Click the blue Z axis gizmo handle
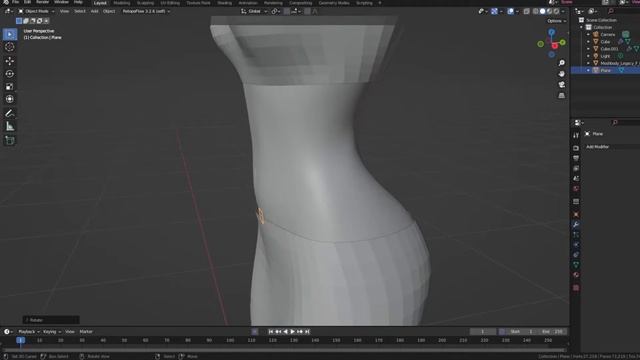The width and height of the screenshot is (640, 360). coord(551,32)
